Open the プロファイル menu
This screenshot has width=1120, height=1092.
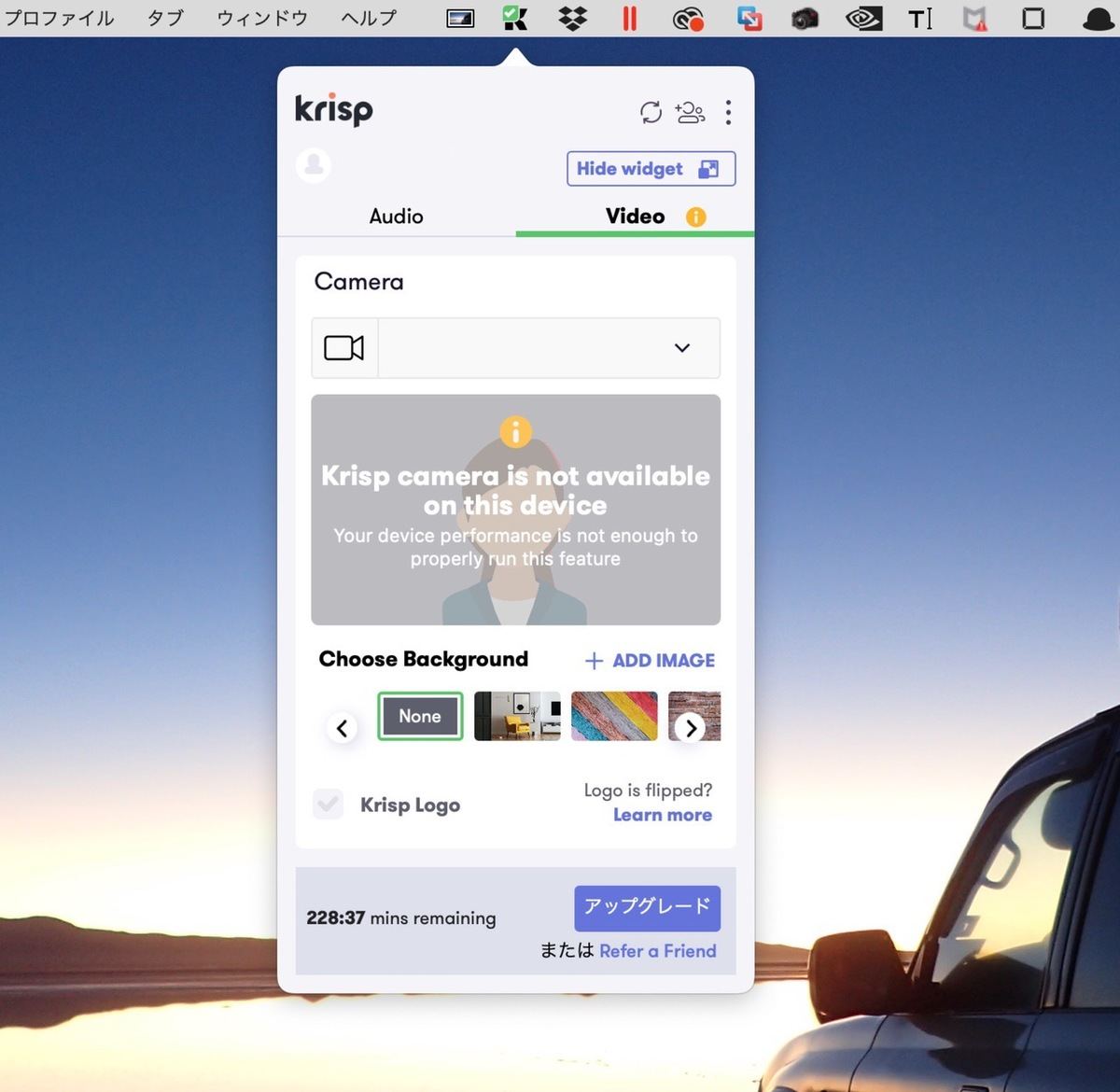coord(59,18)
